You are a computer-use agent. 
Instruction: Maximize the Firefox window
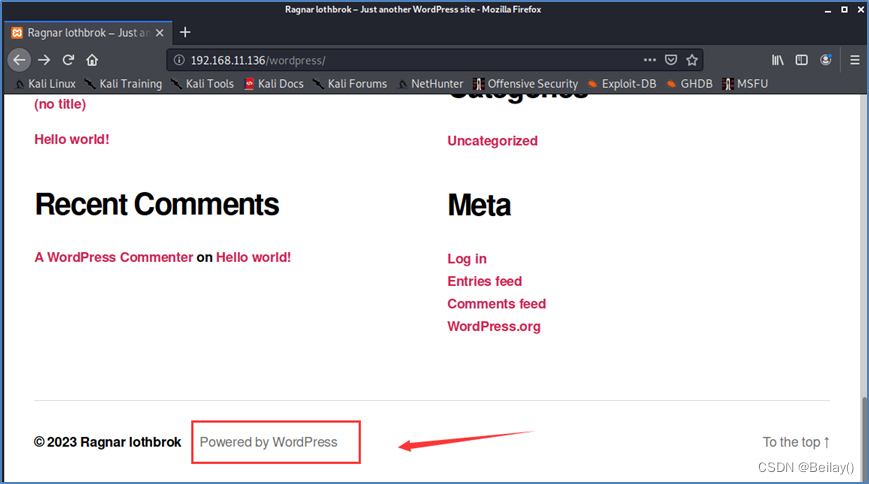(x=844, y=9)
